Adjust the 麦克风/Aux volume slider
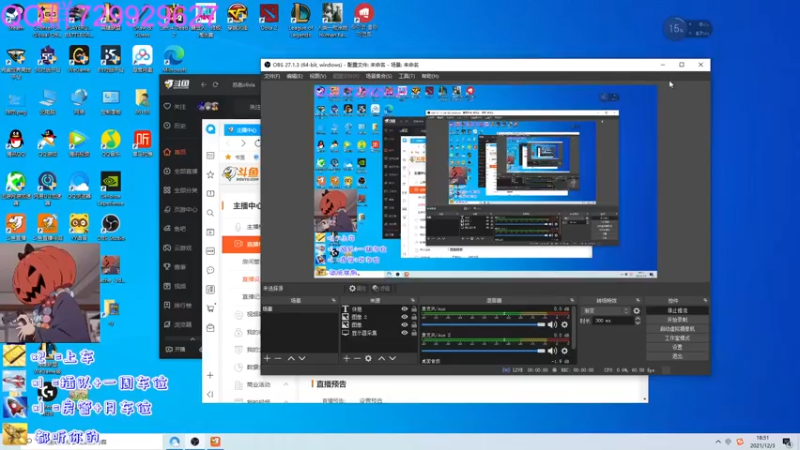Viewport: 800px width, 450px height. tap(483, 324)
